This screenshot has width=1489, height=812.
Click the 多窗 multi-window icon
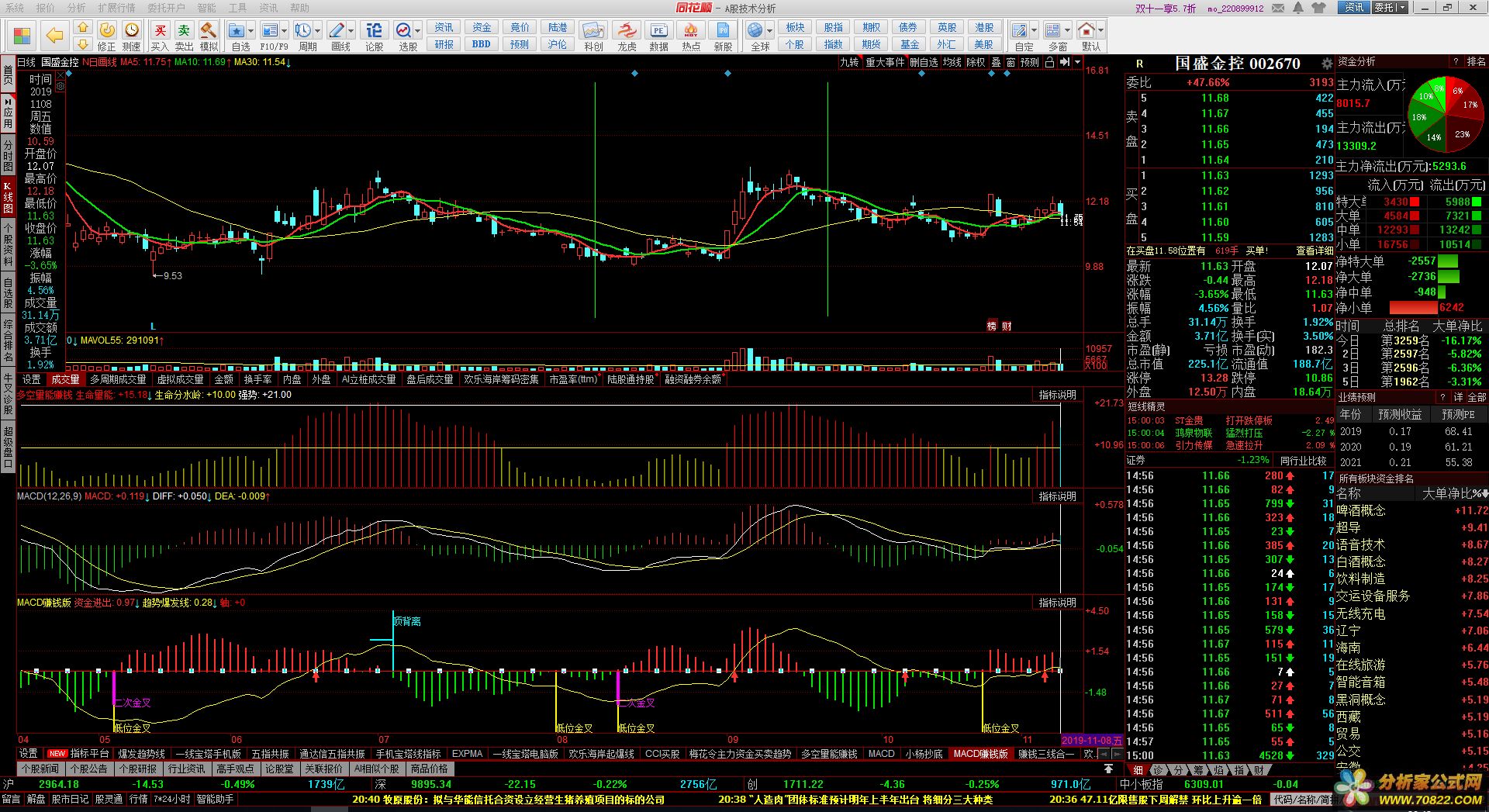[x=1052, y=32]
